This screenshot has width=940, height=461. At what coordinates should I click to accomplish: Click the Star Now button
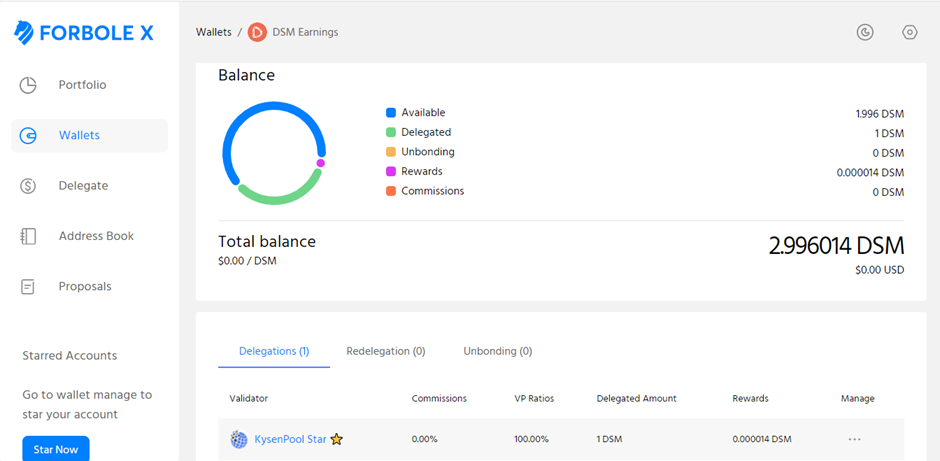pyautogui.click(x=56, y=448)
